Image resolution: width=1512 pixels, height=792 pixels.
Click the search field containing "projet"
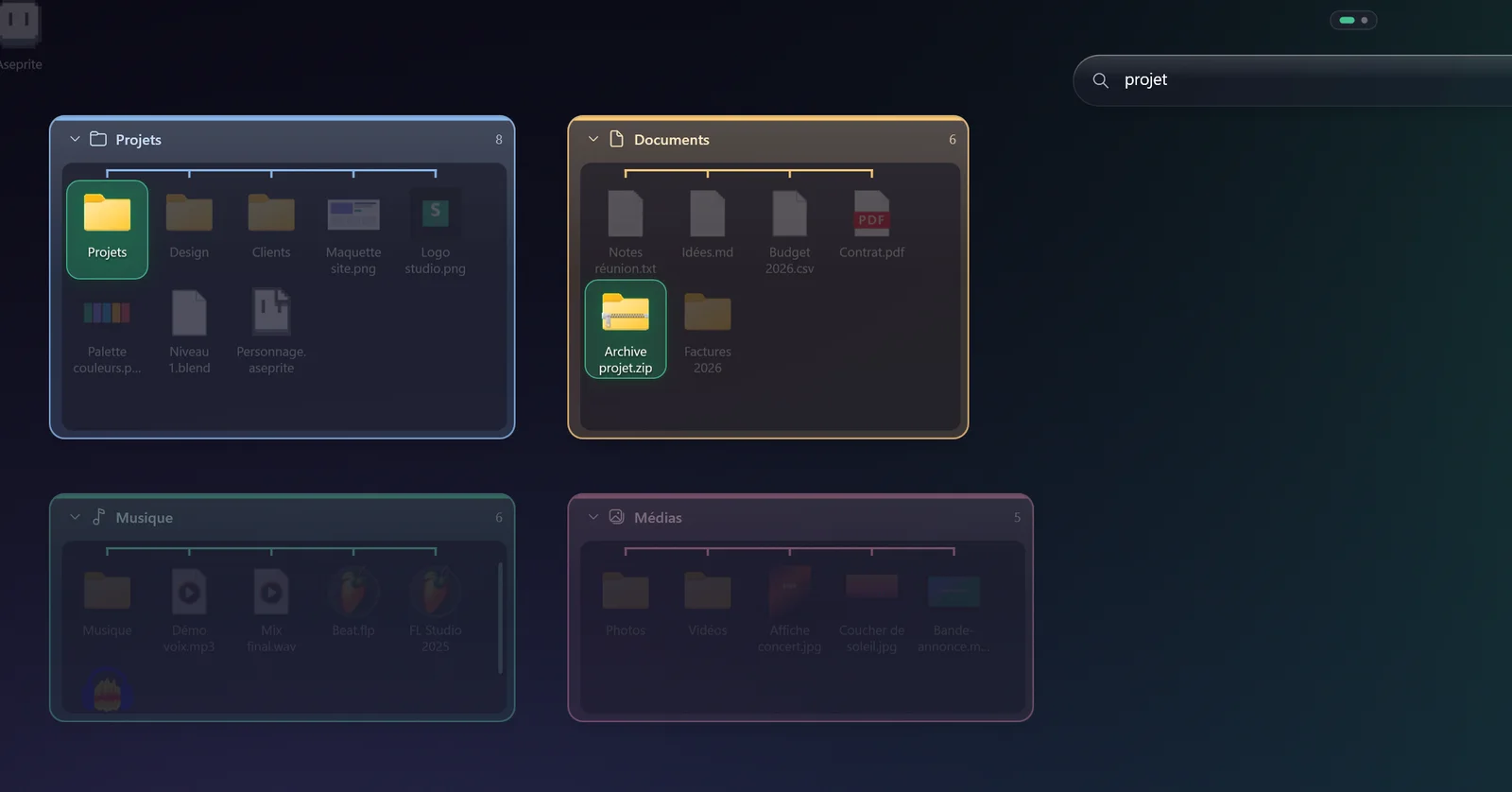(1293, 80)
